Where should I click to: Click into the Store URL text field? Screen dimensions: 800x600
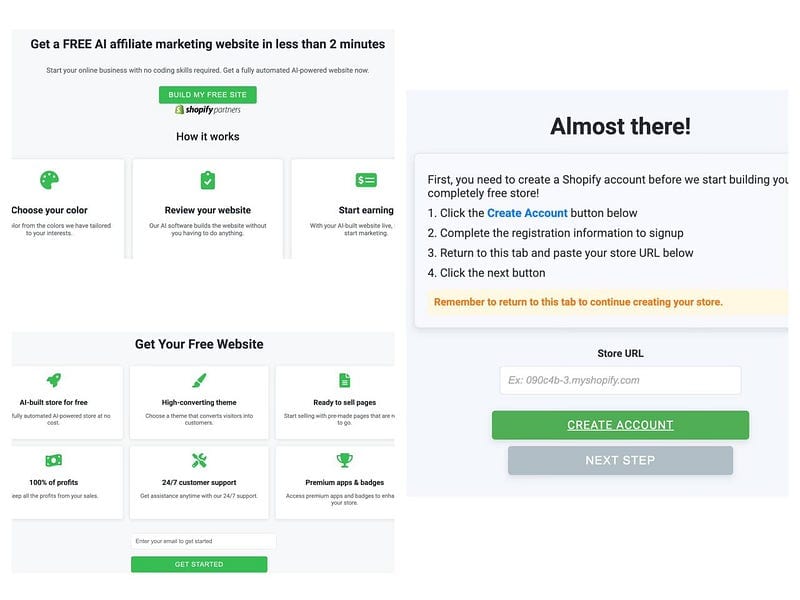[620, 380]
